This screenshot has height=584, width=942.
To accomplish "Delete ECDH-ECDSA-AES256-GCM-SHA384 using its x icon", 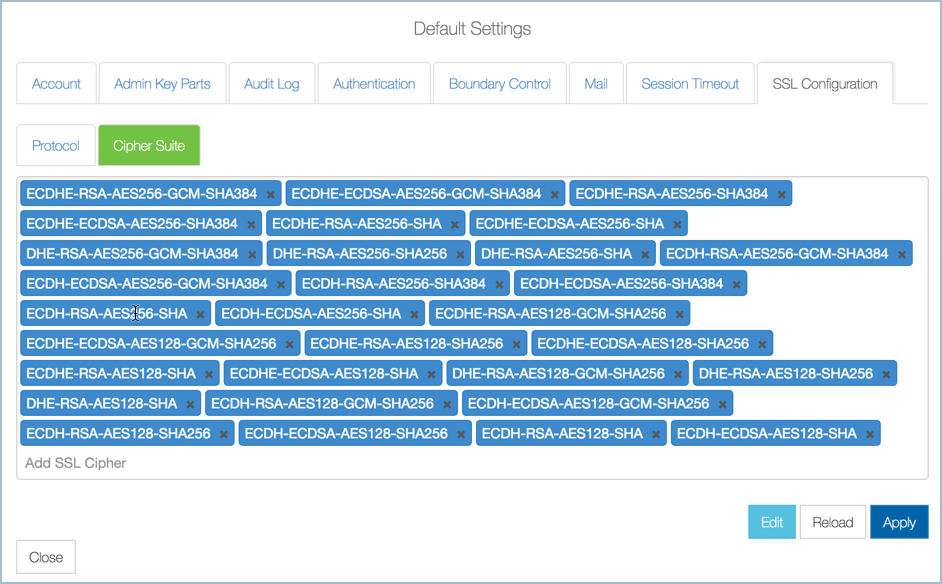I will [x=281, y=285].
